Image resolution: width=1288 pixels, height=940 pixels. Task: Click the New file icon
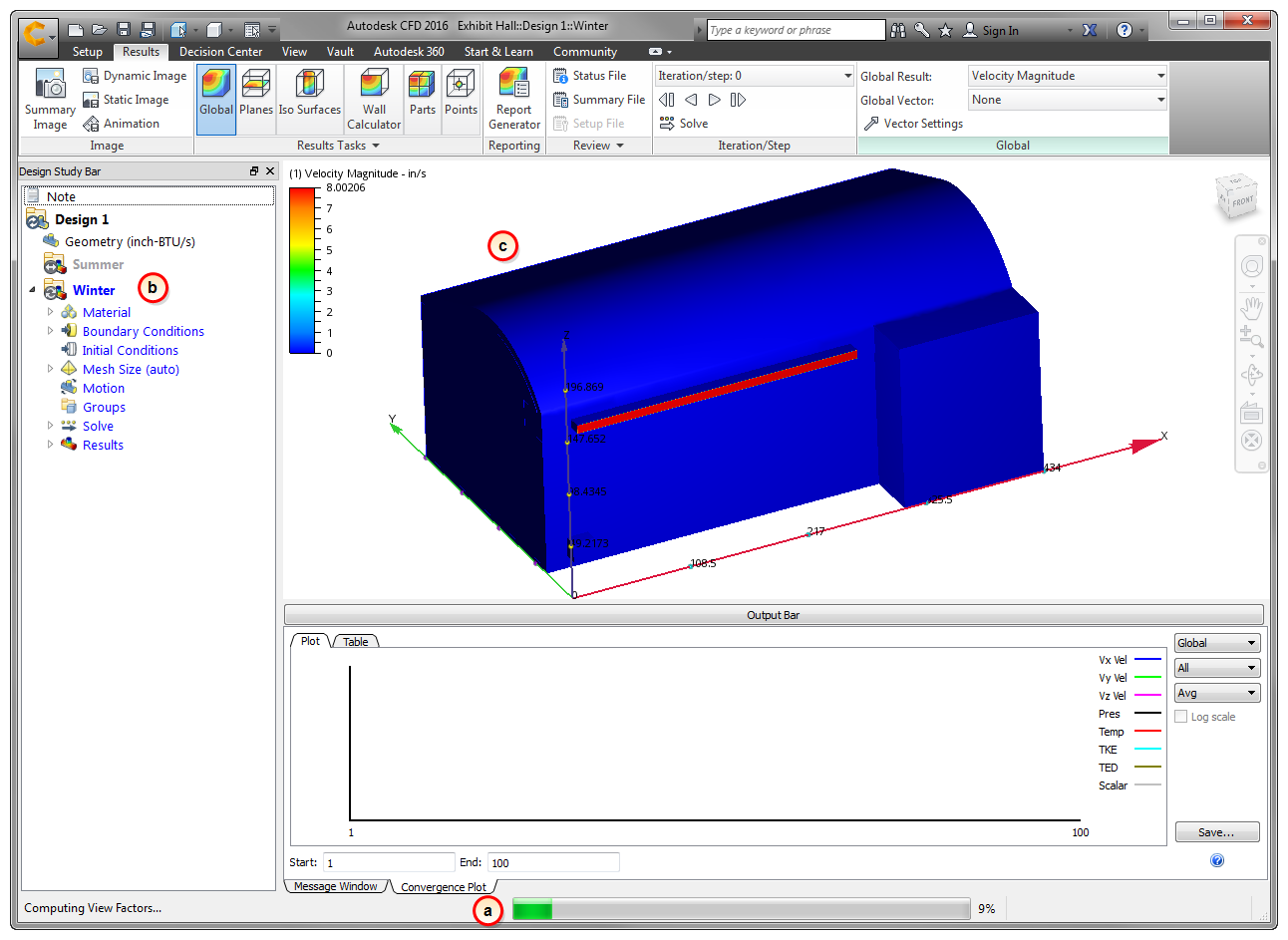click(x=76, y=30)
